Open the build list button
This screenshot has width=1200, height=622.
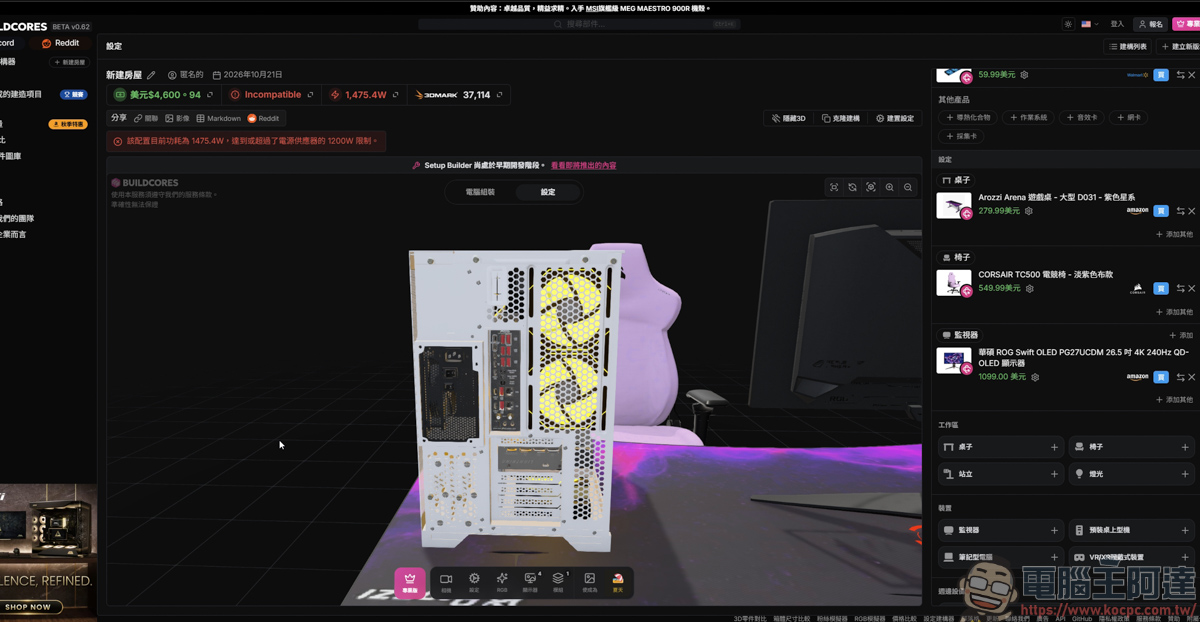[1127, 46]
